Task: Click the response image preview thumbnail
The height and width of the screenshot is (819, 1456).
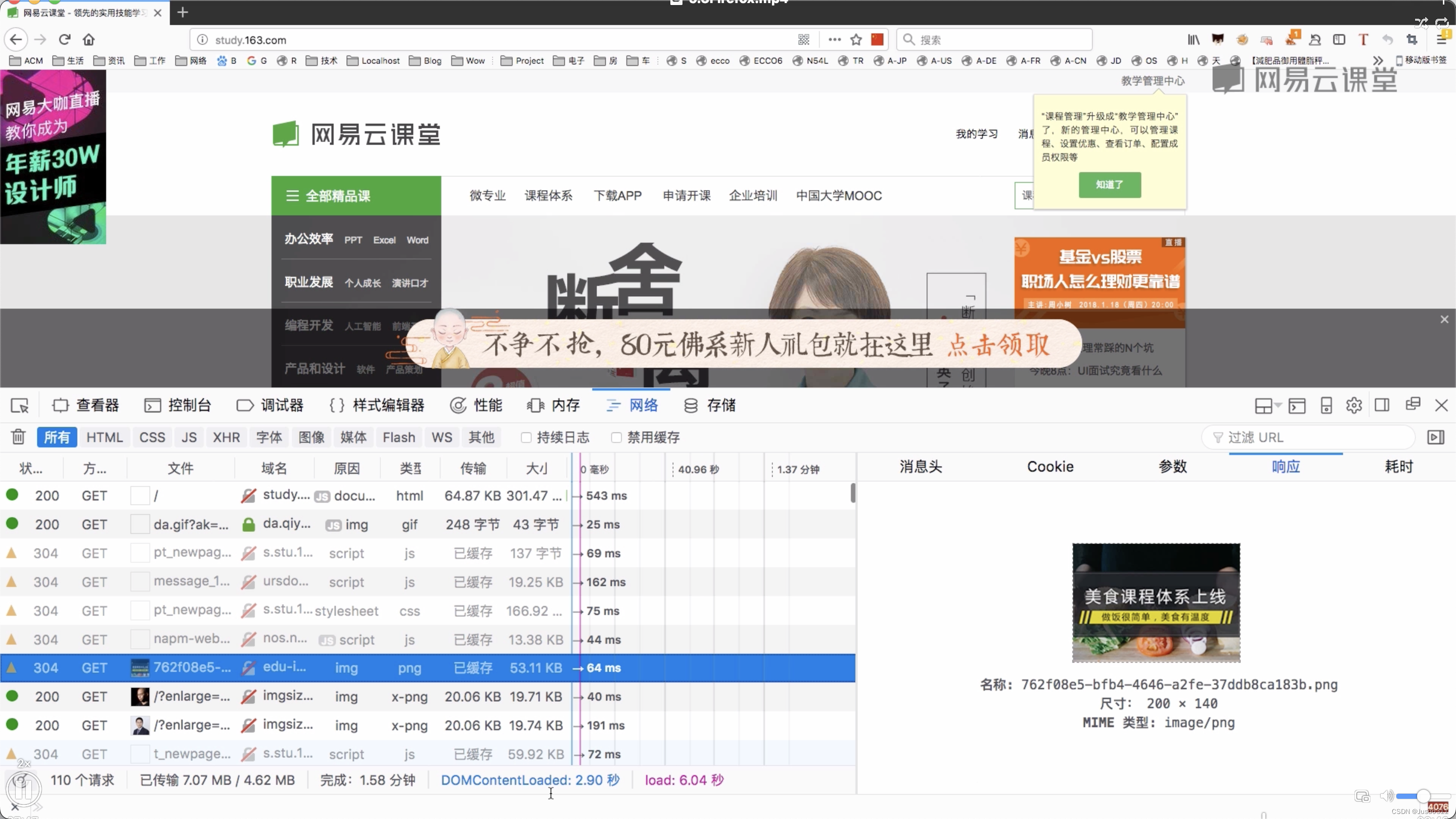Action: pyautogui.click(x=1156, y=603)
